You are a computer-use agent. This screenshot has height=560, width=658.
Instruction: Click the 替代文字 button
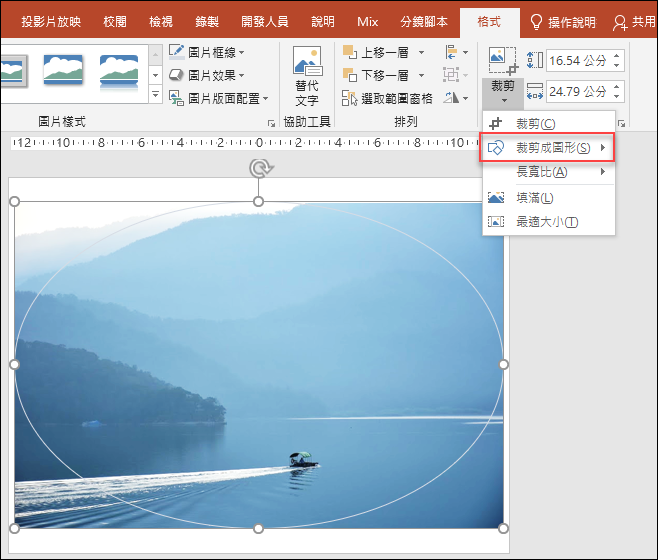(307, 76)
